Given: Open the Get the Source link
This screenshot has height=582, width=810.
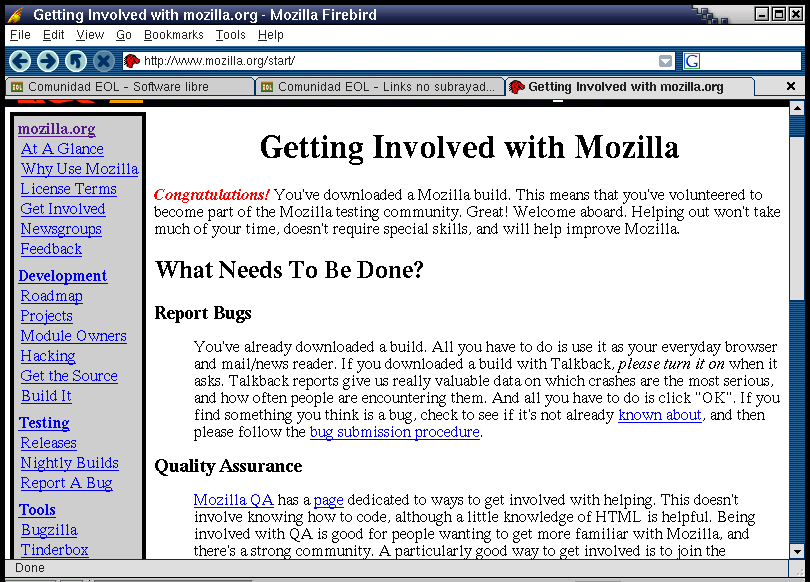Looking at the screenshot, I should click(69, 376).
